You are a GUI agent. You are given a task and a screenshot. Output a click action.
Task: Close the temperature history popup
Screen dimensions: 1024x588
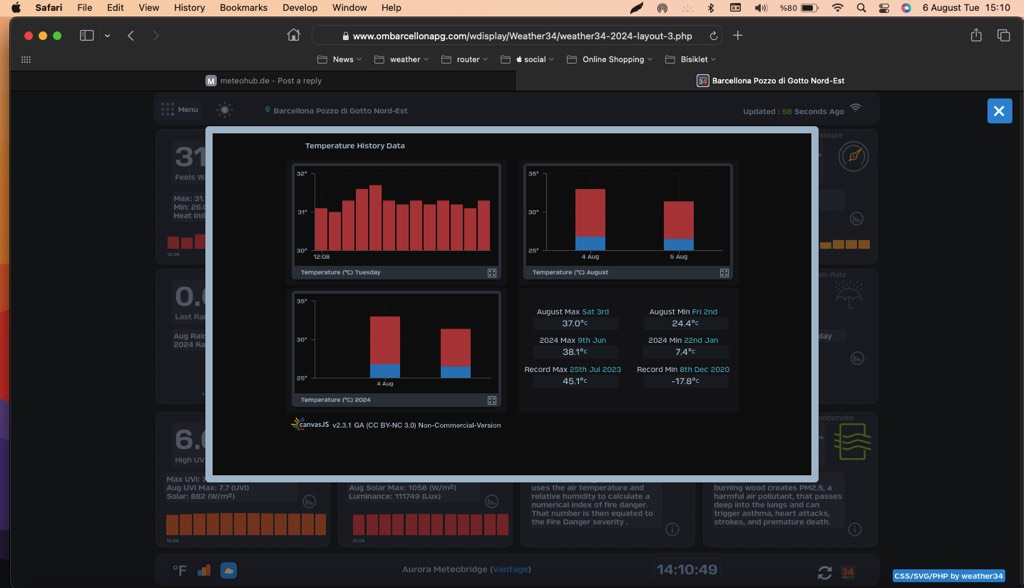coord(999,111)
